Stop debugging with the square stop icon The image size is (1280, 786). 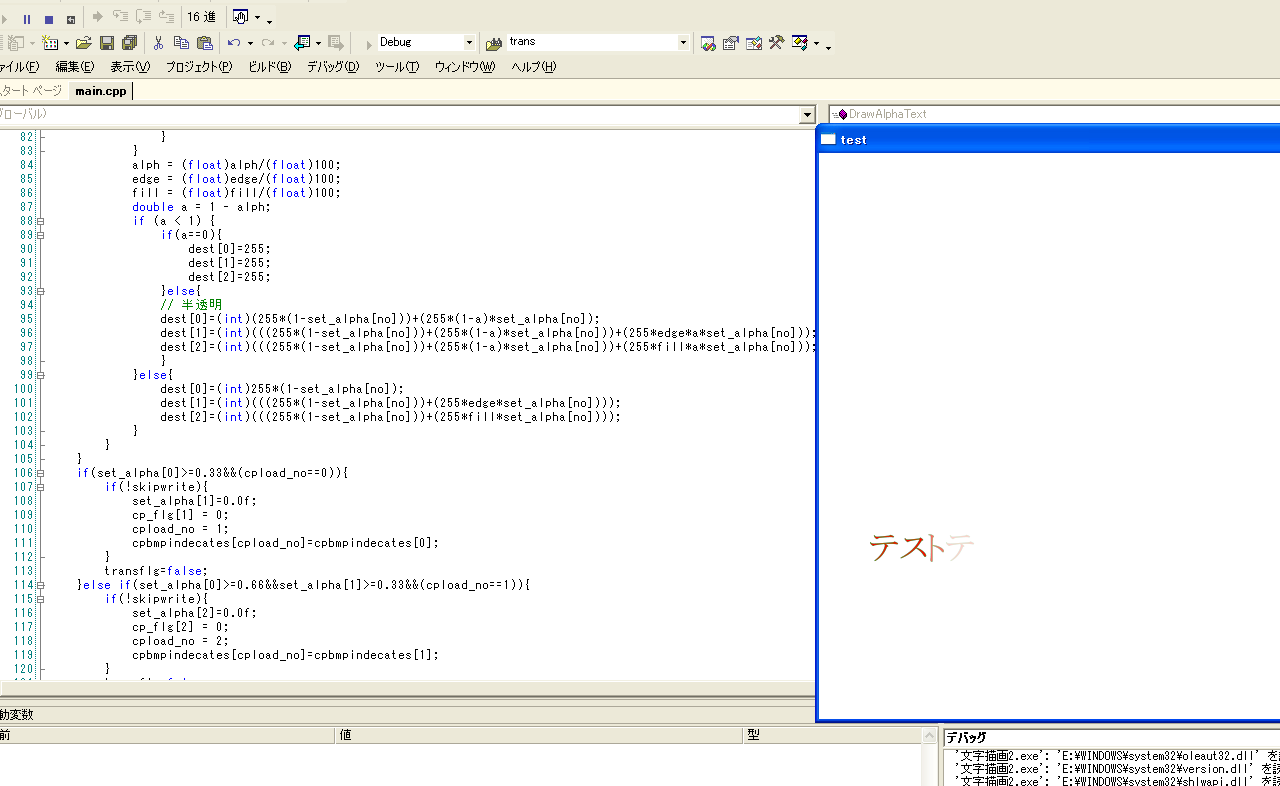[x=48, y=18]
